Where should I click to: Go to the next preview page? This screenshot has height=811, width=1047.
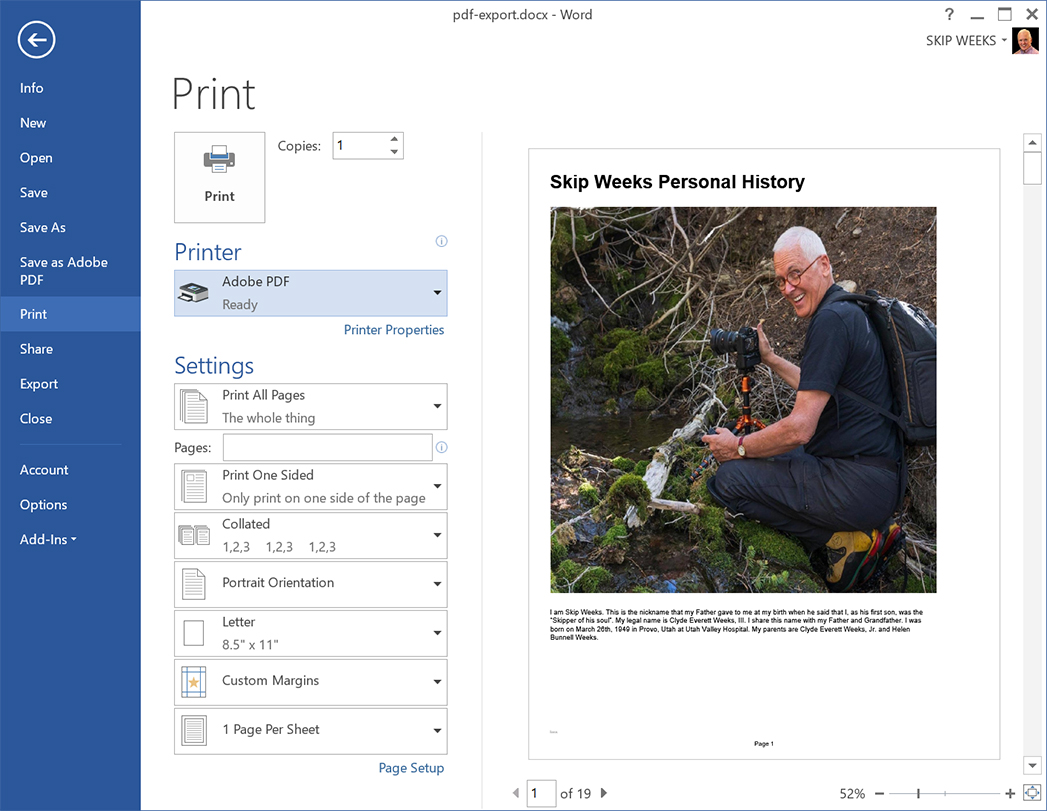click(x=604, y=793)
